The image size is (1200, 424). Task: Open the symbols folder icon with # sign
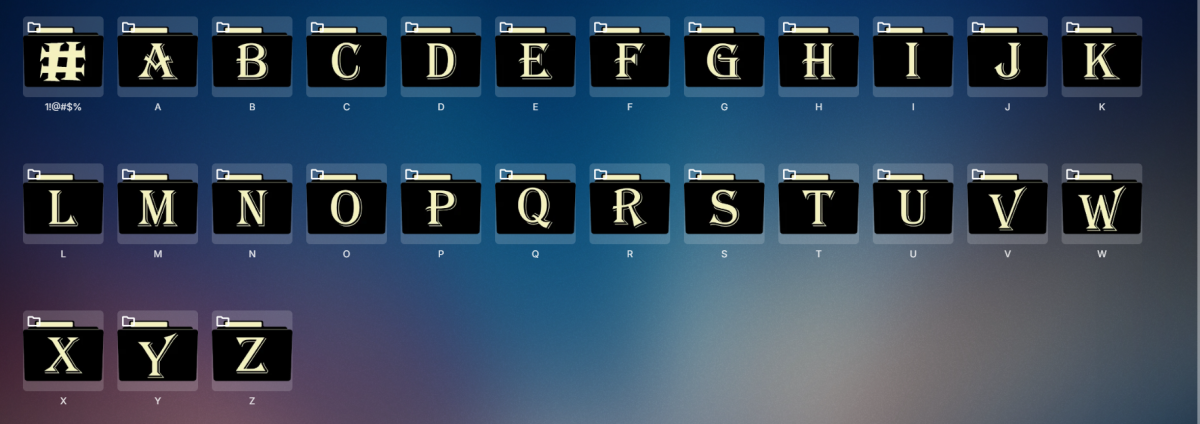(63, 56)
